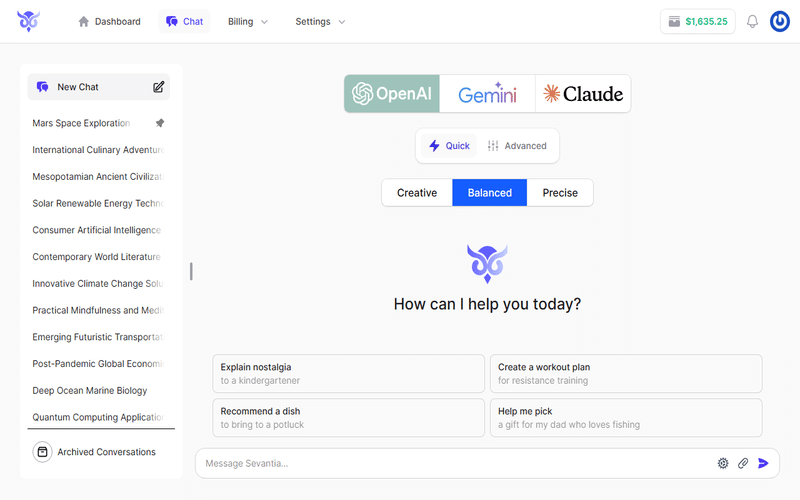This screenshot has height=500, width=800.
Task: Select the Precise response style
Action: click(560, 193)
